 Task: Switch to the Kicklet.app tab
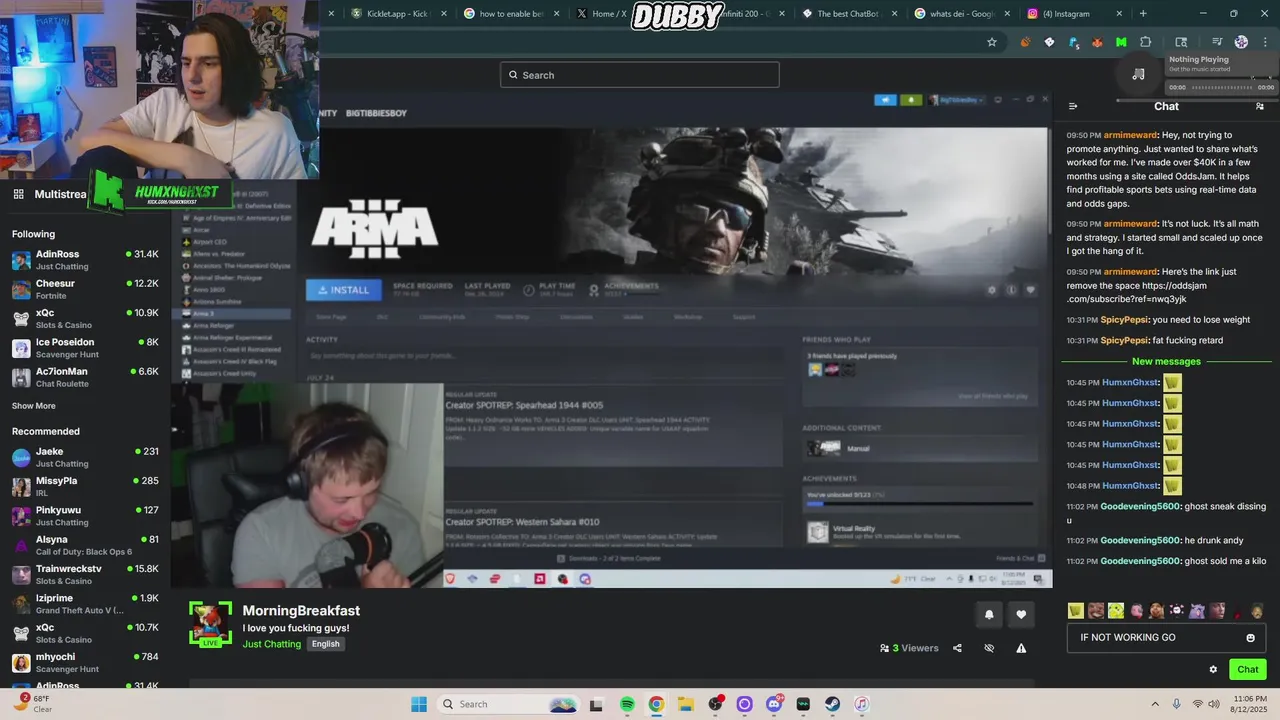coord(395,14)
